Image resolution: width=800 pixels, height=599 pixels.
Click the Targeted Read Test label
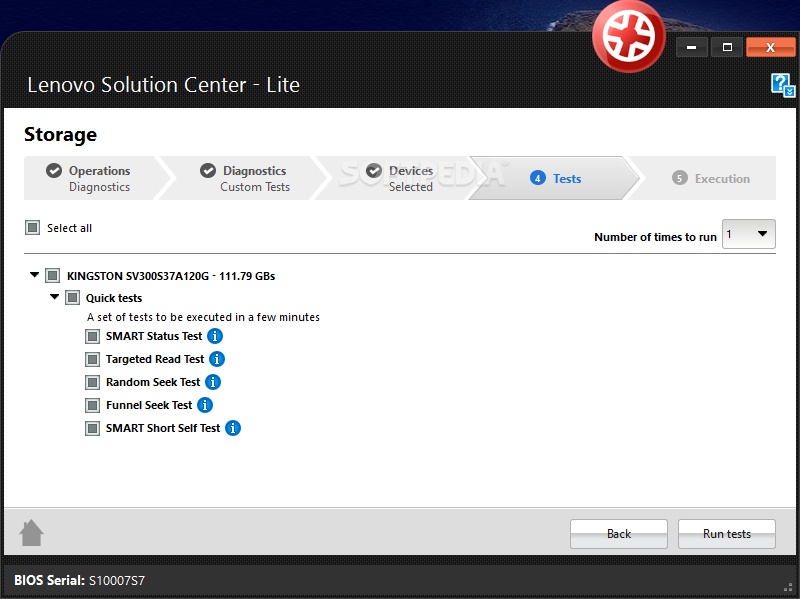[x=155, y=359]
